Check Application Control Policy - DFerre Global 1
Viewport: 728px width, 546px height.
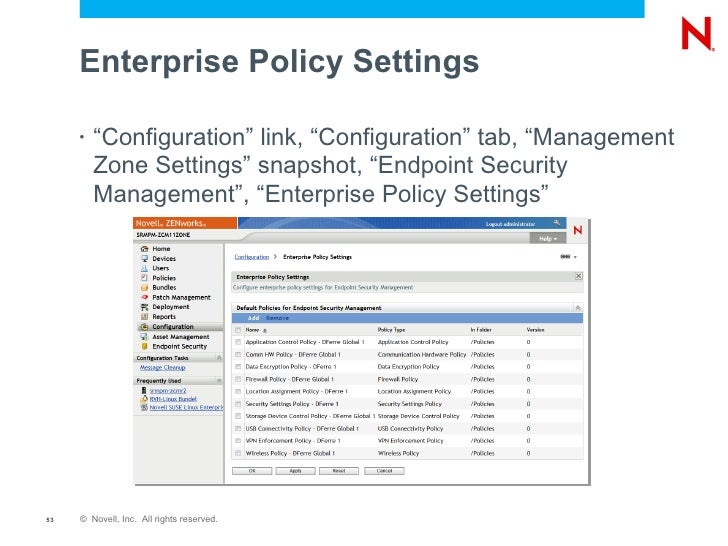(x=238, y=342)
